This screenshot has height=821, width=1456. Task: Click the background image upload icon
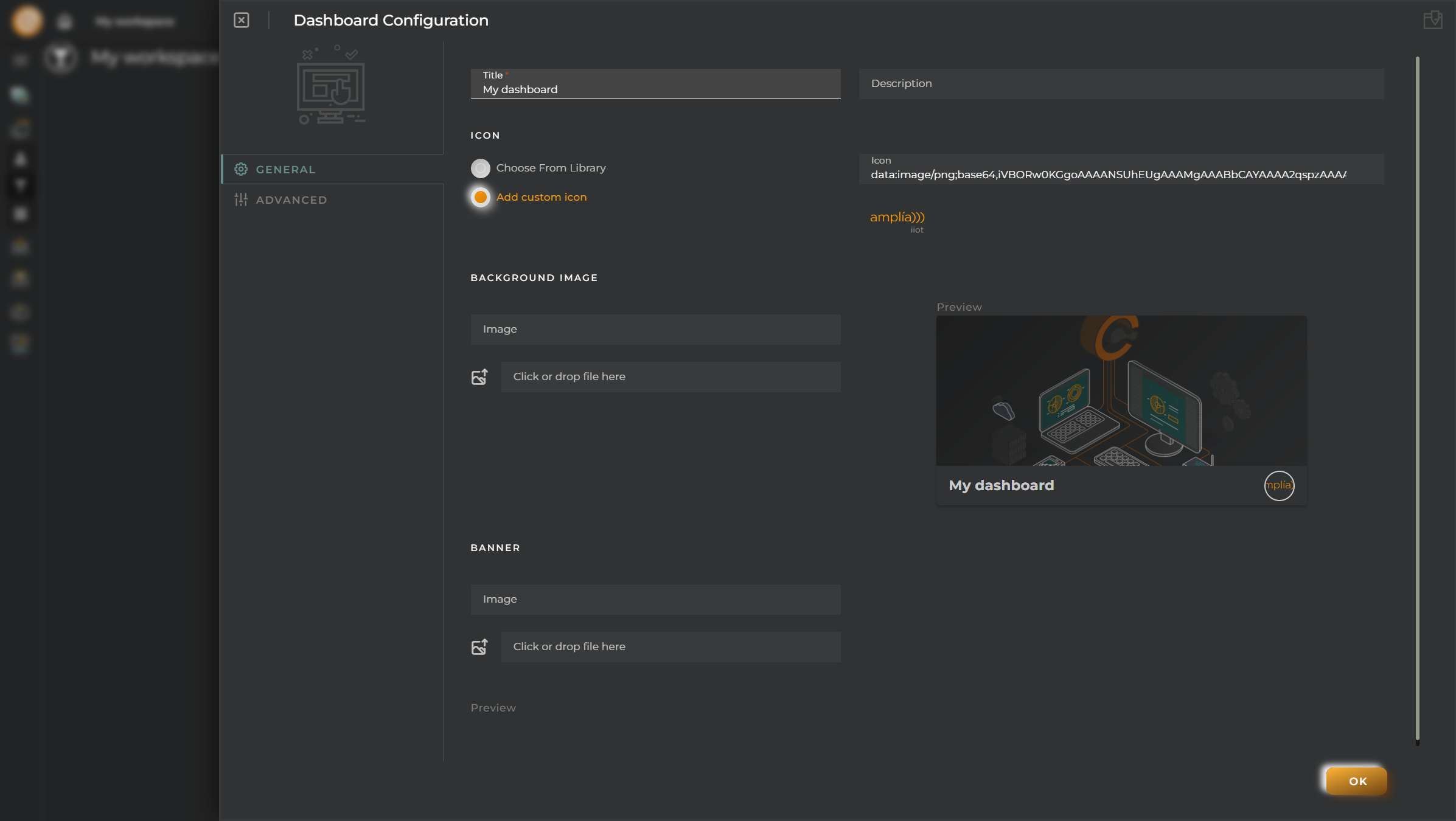(x=479, y=376)
